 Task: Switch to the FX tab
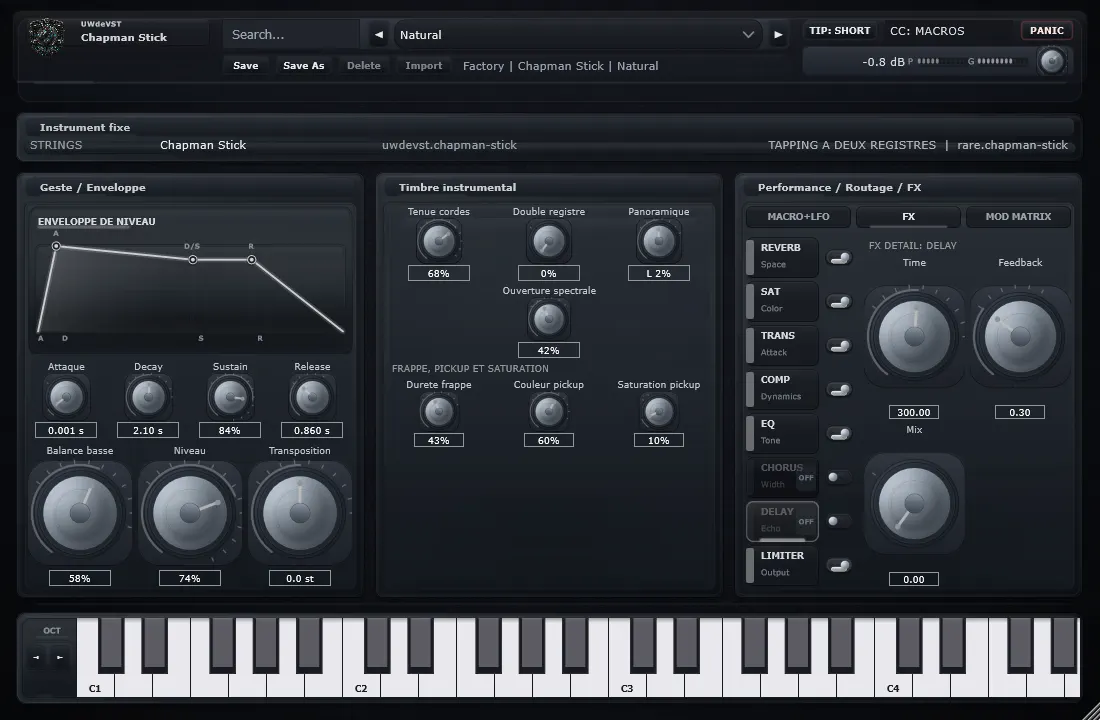[x=908, y=216]
